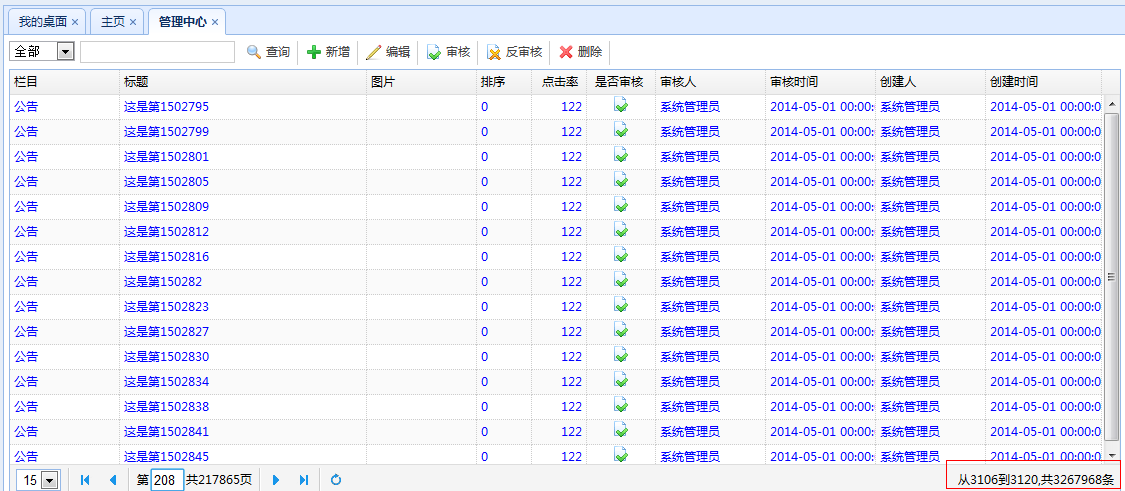Viewport: 1125px width, 491px height.
Task: Click the audited check icon for row 这是第1502799
Action: pos(621,131)
